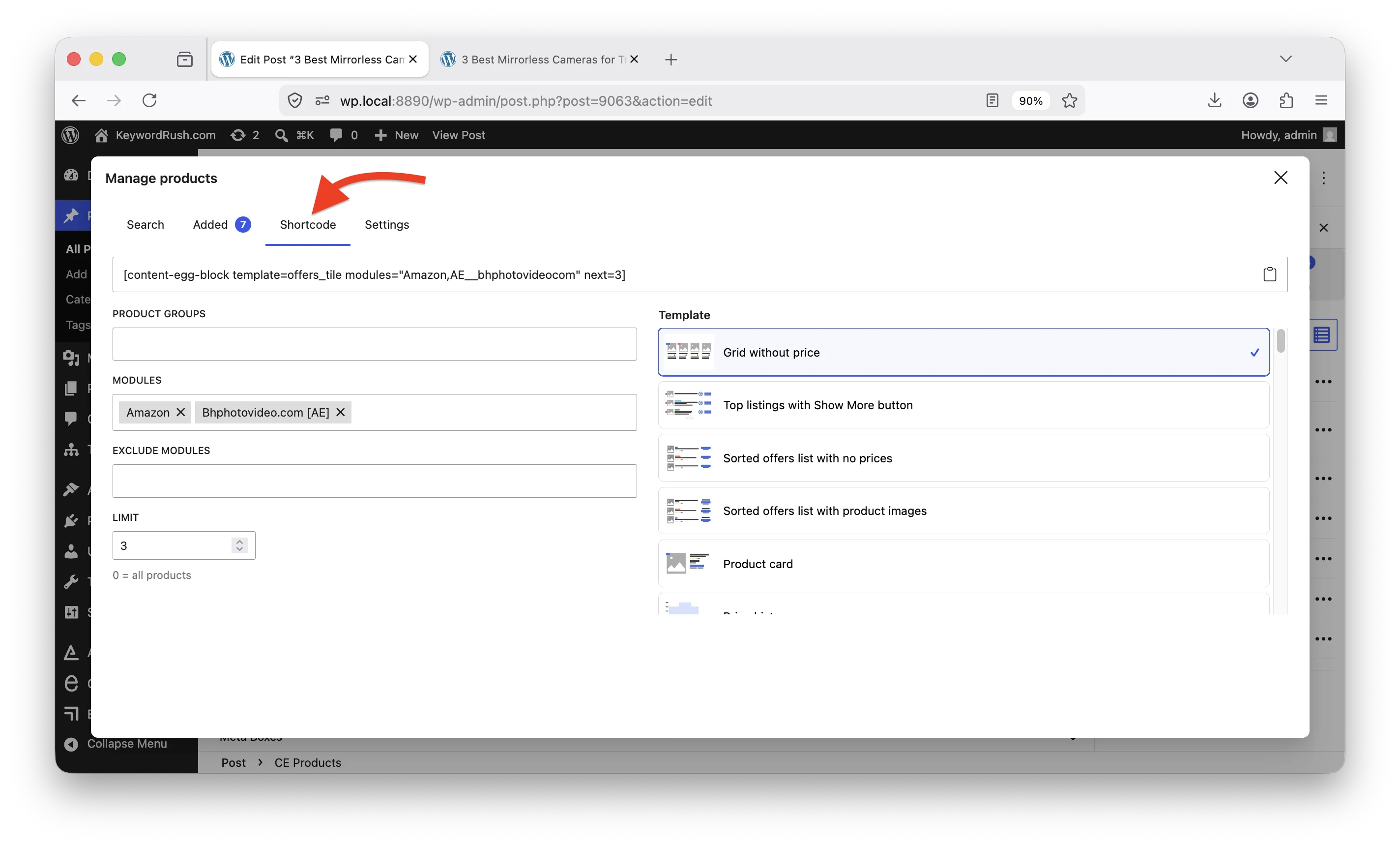Choose Top listings with Show More button template
Screen dimensions: 1400x846
[x=963, y=405]
